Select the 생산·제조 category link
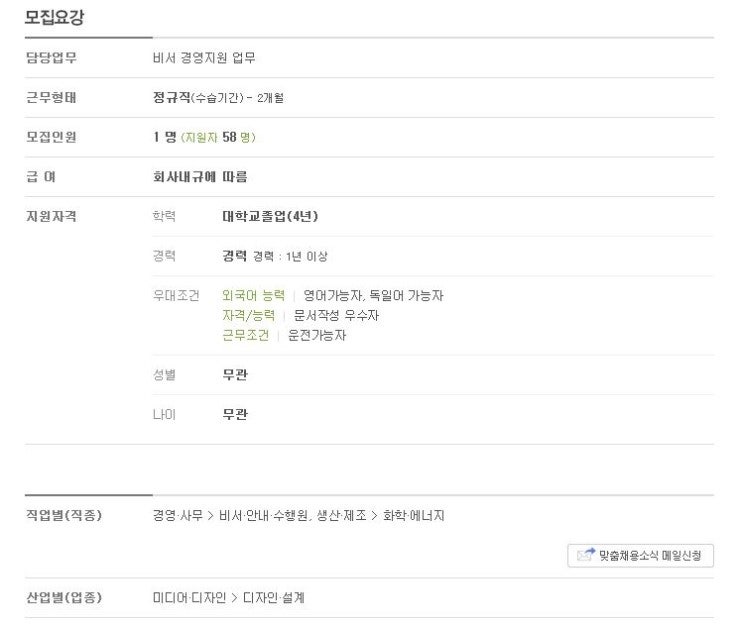Image resolution: width=740 pixels, height=627 pixels. coord(341,515)
